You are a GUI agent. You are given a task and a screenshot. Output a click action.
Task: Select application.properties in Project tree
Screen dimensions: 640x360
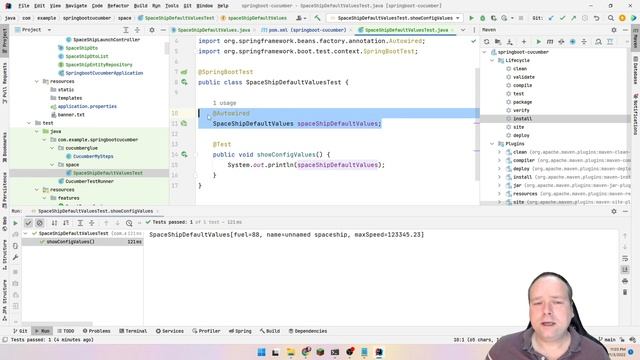(x=87, y=106)
